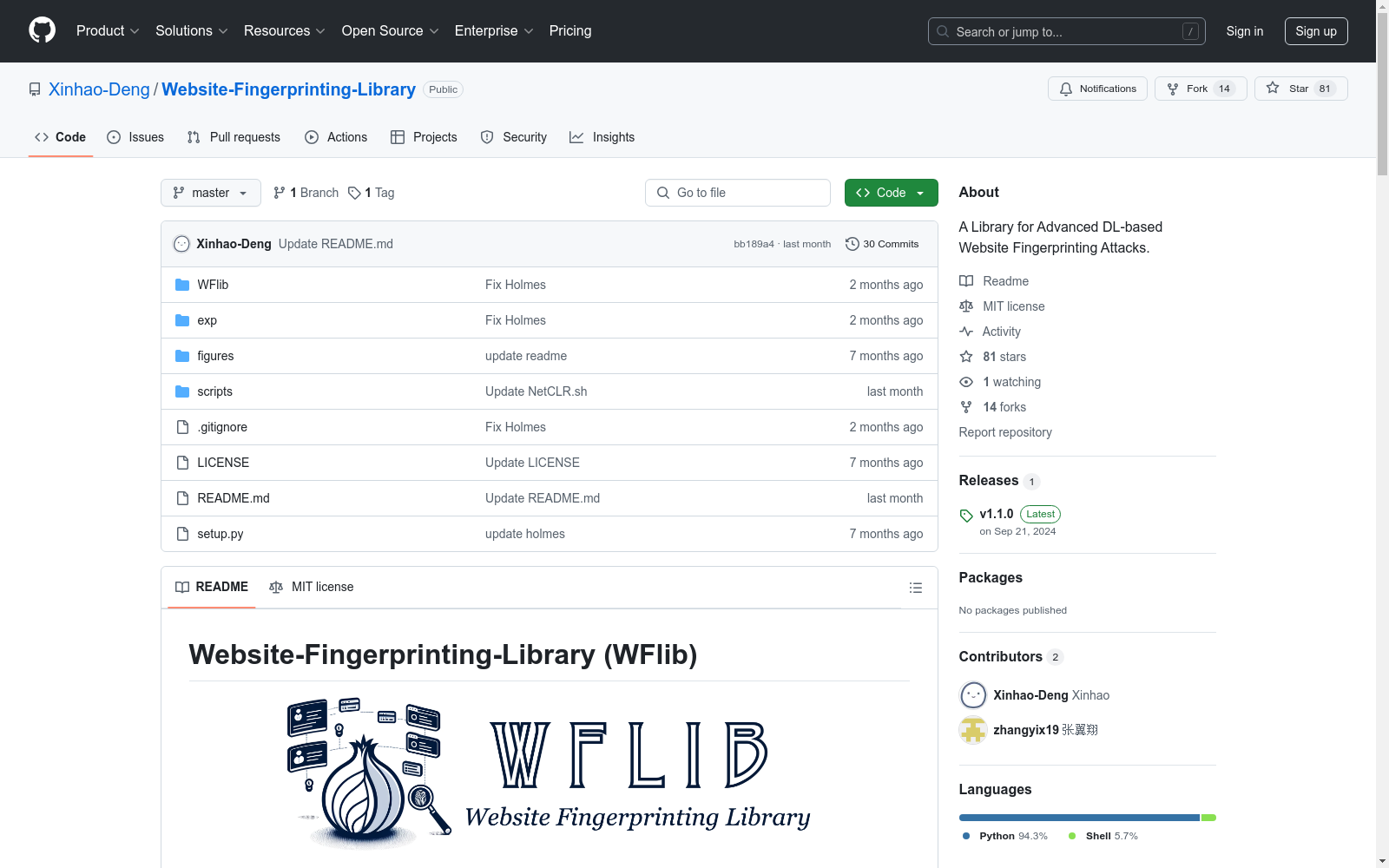Open 'update holmes' commit message
The height and width of the screenshot is (868, 1389).
(x=525, y=534)
